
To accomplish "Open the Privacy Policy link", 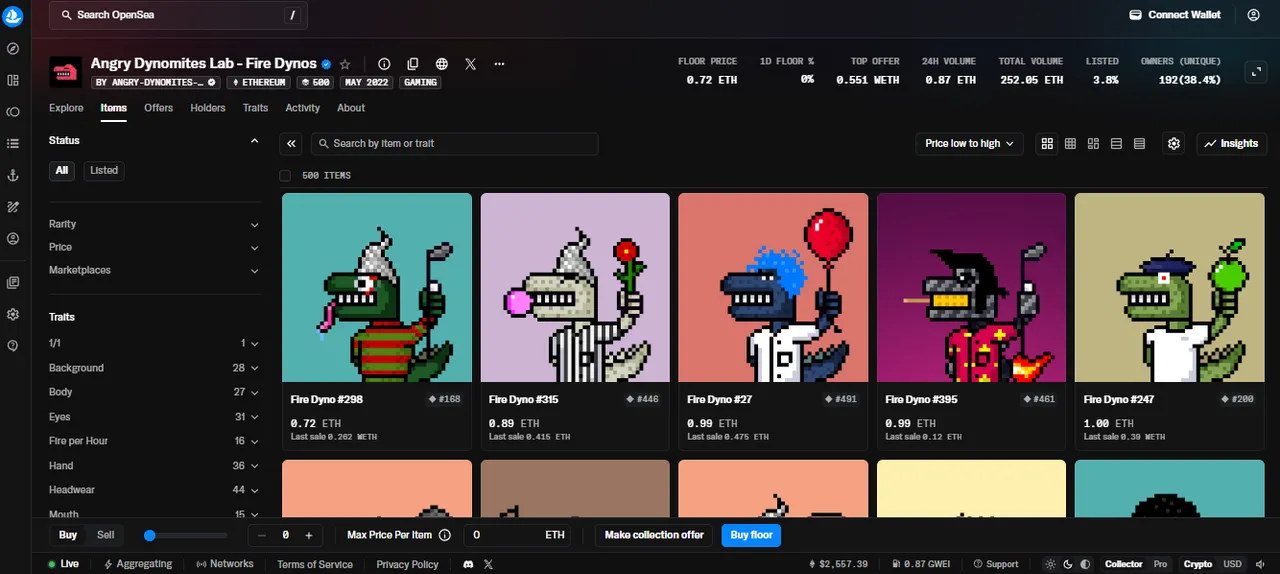I will [407, 564].
